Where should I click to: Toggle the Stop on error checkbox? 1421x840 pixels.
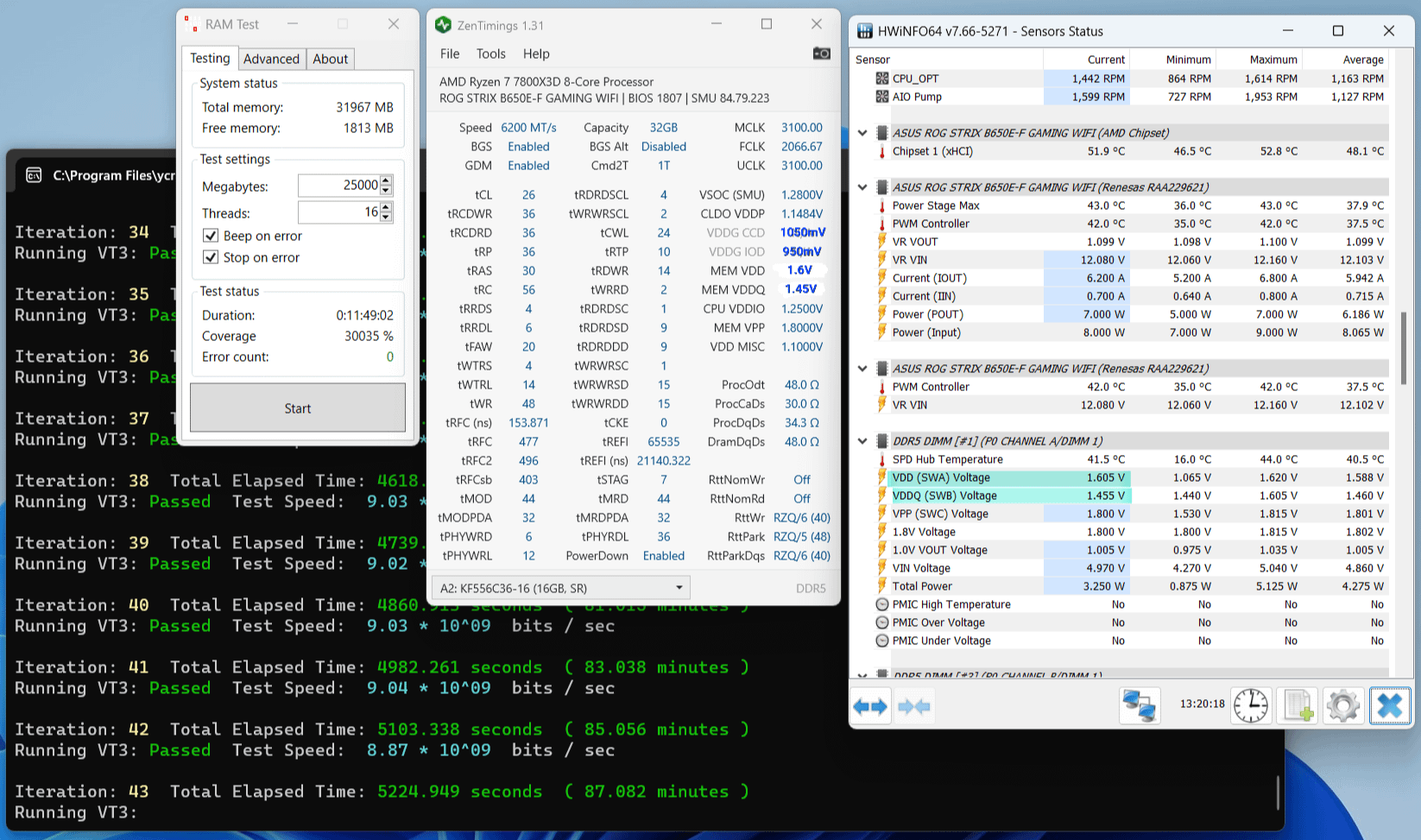coord(210,257)
